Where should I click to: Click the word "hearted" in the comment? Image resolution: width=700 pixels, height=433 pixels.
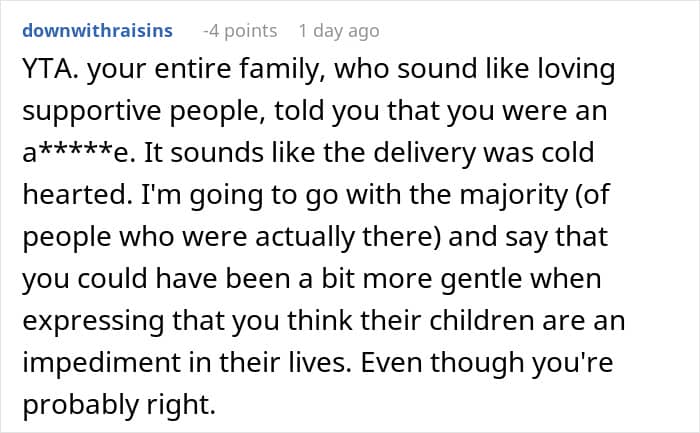click(x=72, y=193)
